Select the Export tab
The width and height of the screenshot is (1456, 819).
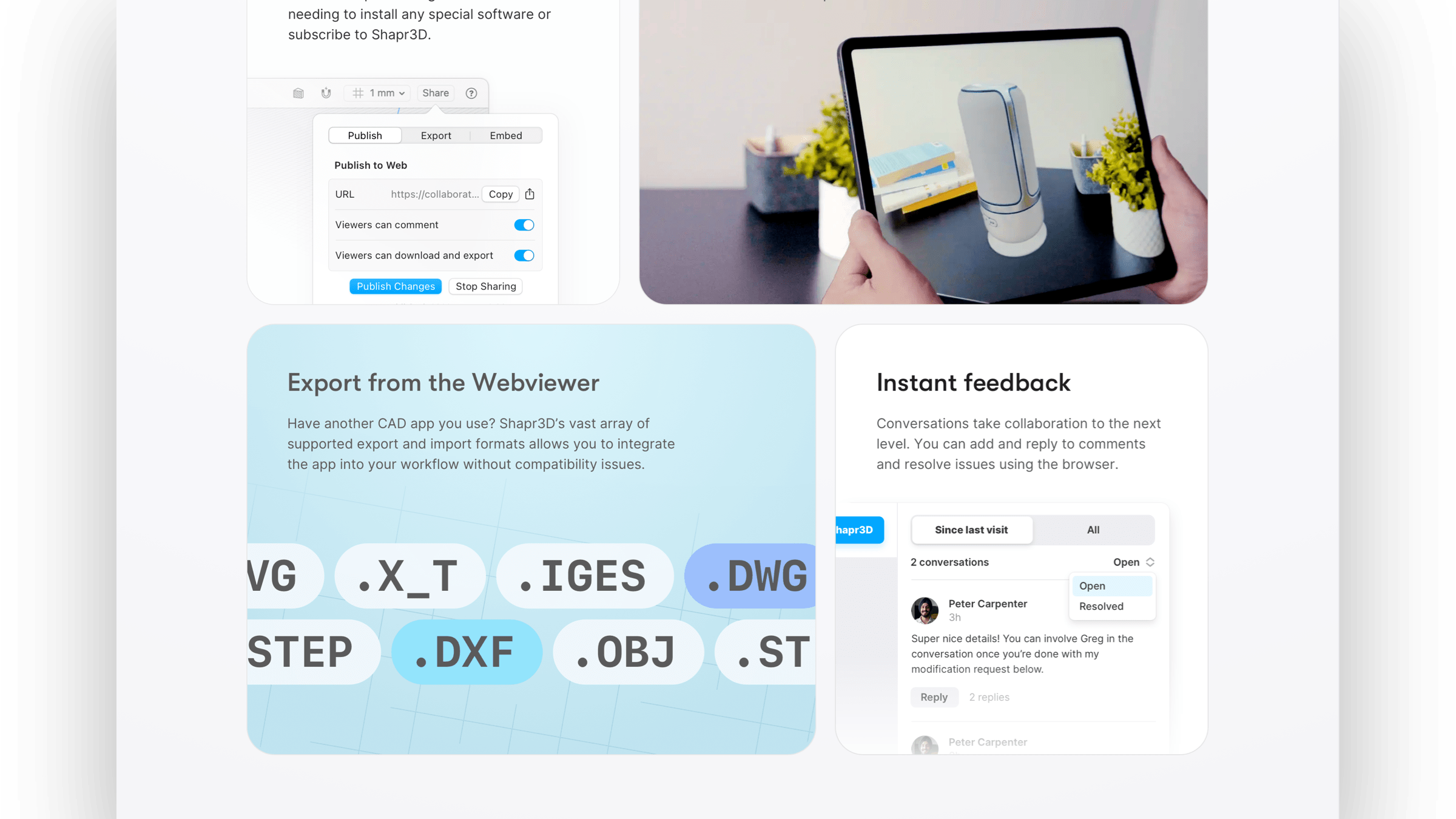pos(436,135)
